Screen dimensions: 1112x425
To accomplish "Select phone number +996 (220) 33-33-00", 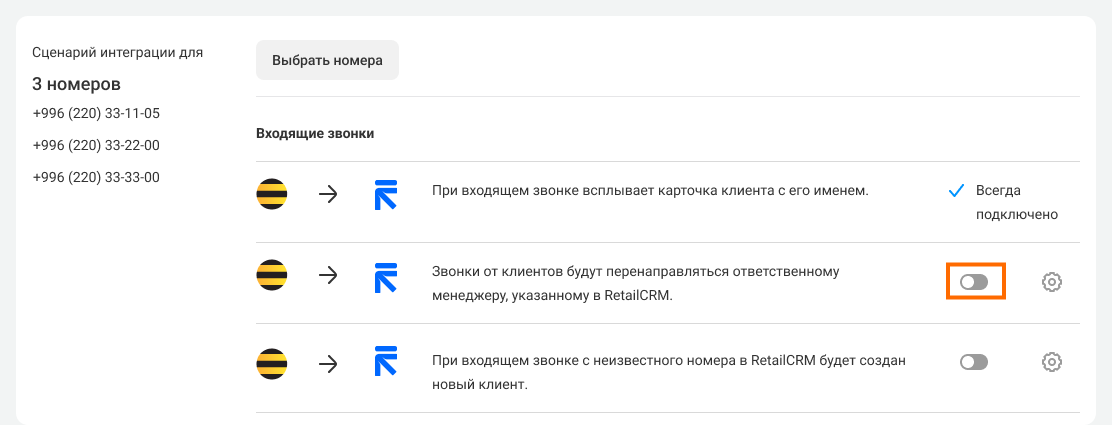I will point(96,177).
